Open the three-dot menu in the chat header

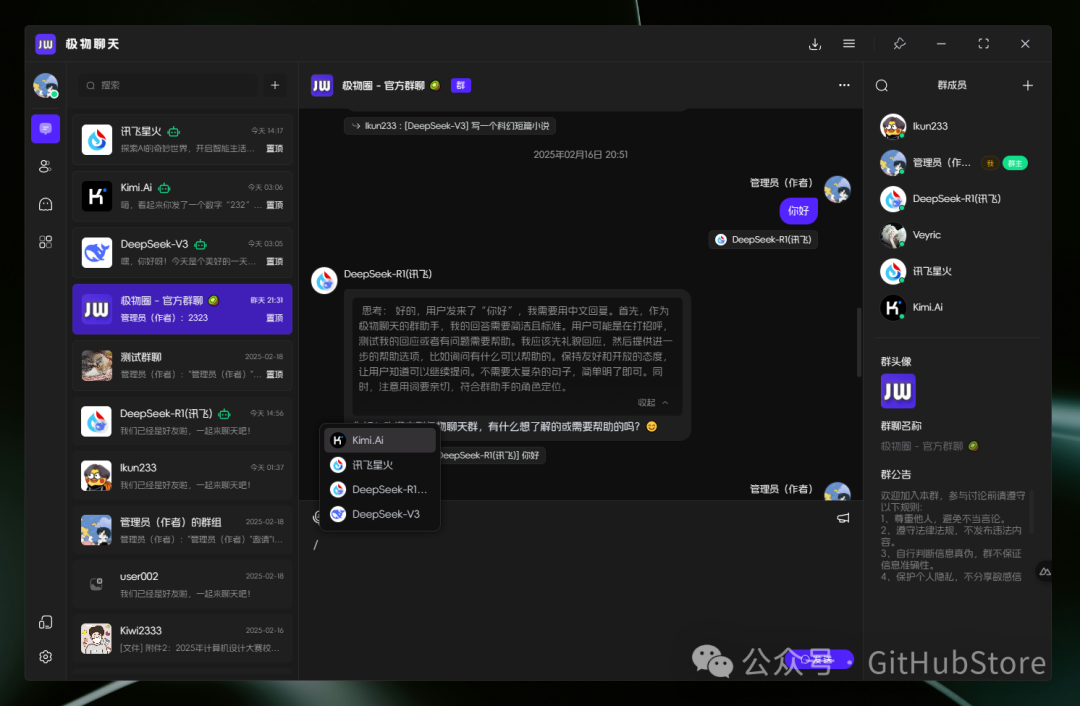(x=844, y=85)
